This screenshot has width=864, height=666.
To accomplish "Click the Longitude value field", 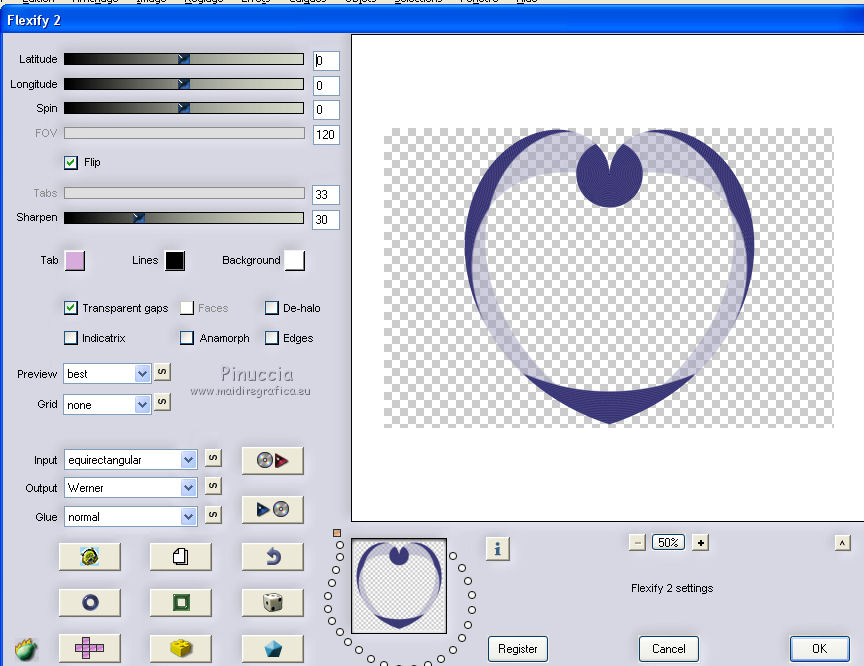I will click(326, 86).
